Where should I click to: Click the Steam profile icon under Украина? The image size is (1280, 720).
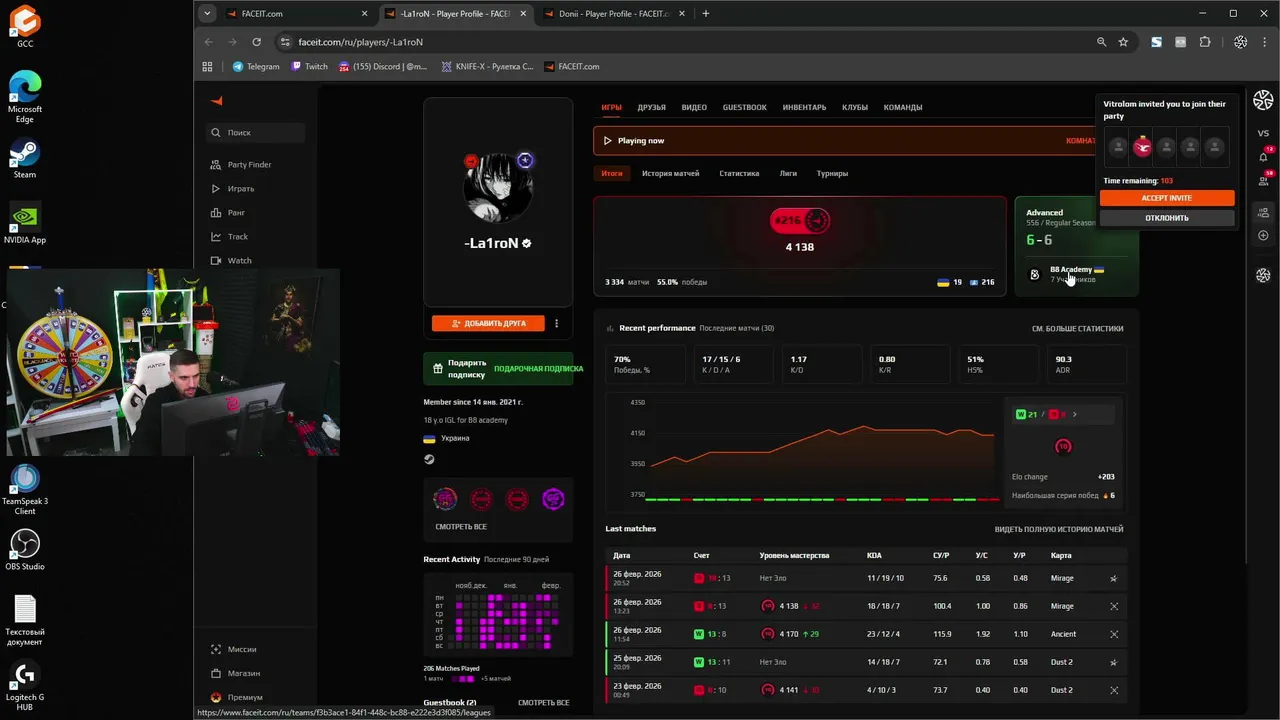(429, 459)
